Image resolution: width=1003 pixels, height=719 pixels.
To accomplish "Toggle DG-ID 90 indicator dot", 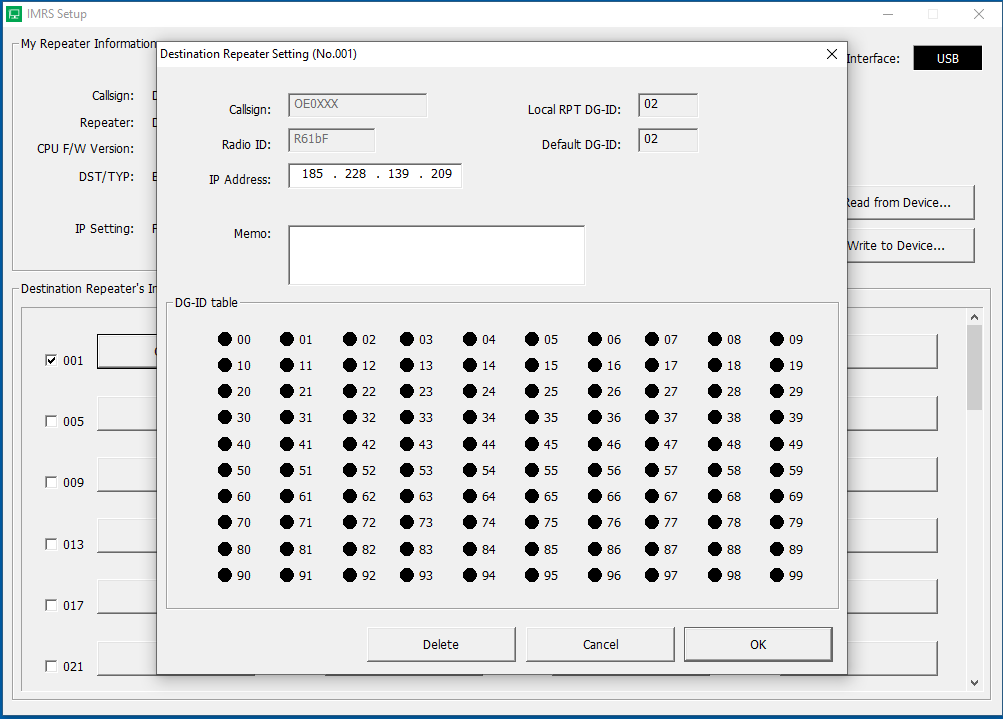I will coord(225,575).
